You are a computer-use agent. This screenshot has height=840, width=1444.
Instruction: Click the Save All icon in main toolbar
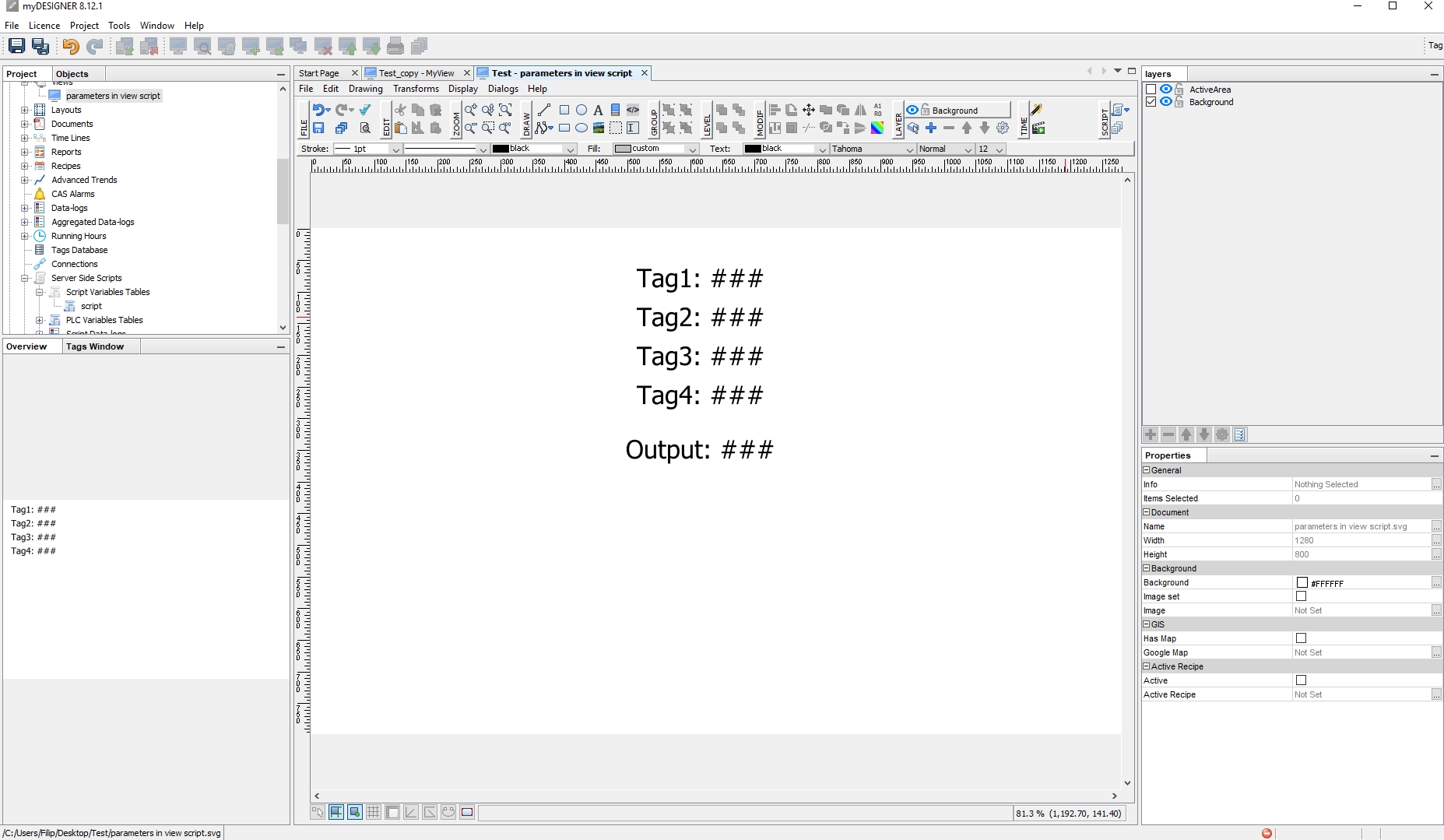(40, 46)
